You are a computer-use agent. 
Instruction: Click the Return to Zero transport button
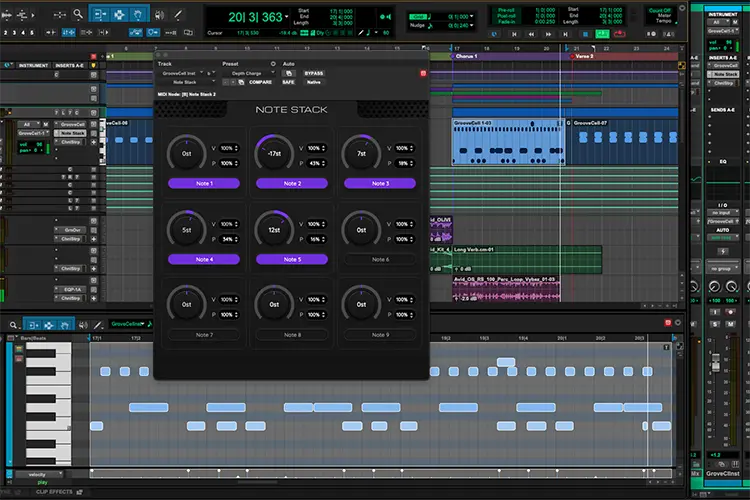514,34
